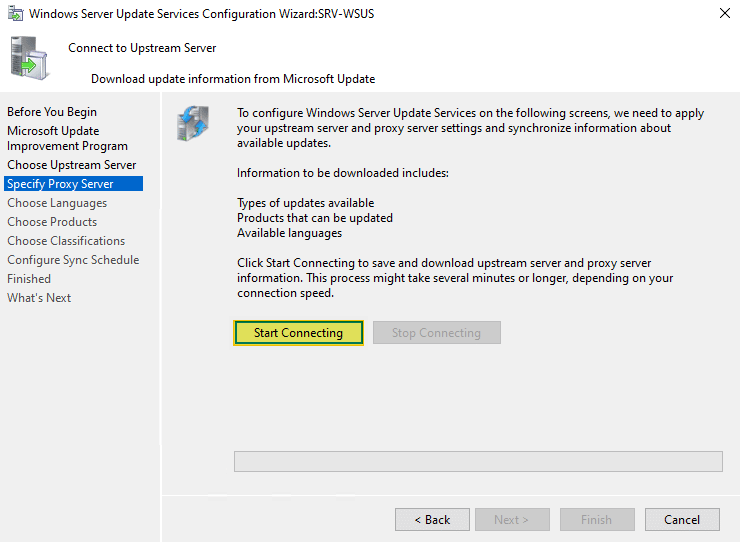Click the 'Available languages' line
Screen dimensions: 740x542
[289, 233]
